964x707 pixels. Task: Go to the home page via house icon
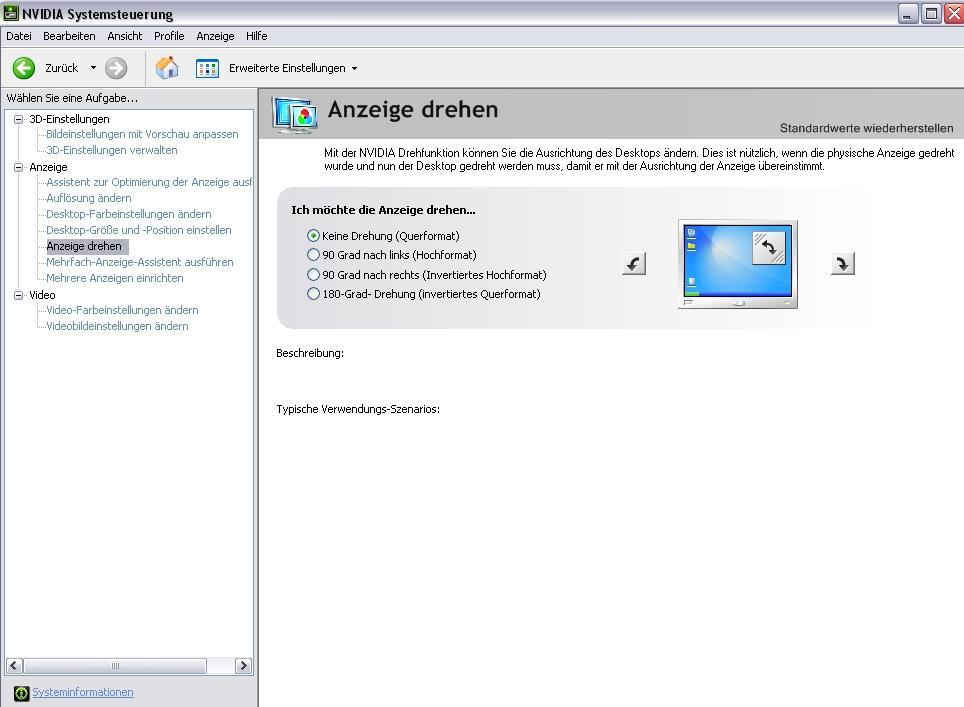(x=167, y=68)
